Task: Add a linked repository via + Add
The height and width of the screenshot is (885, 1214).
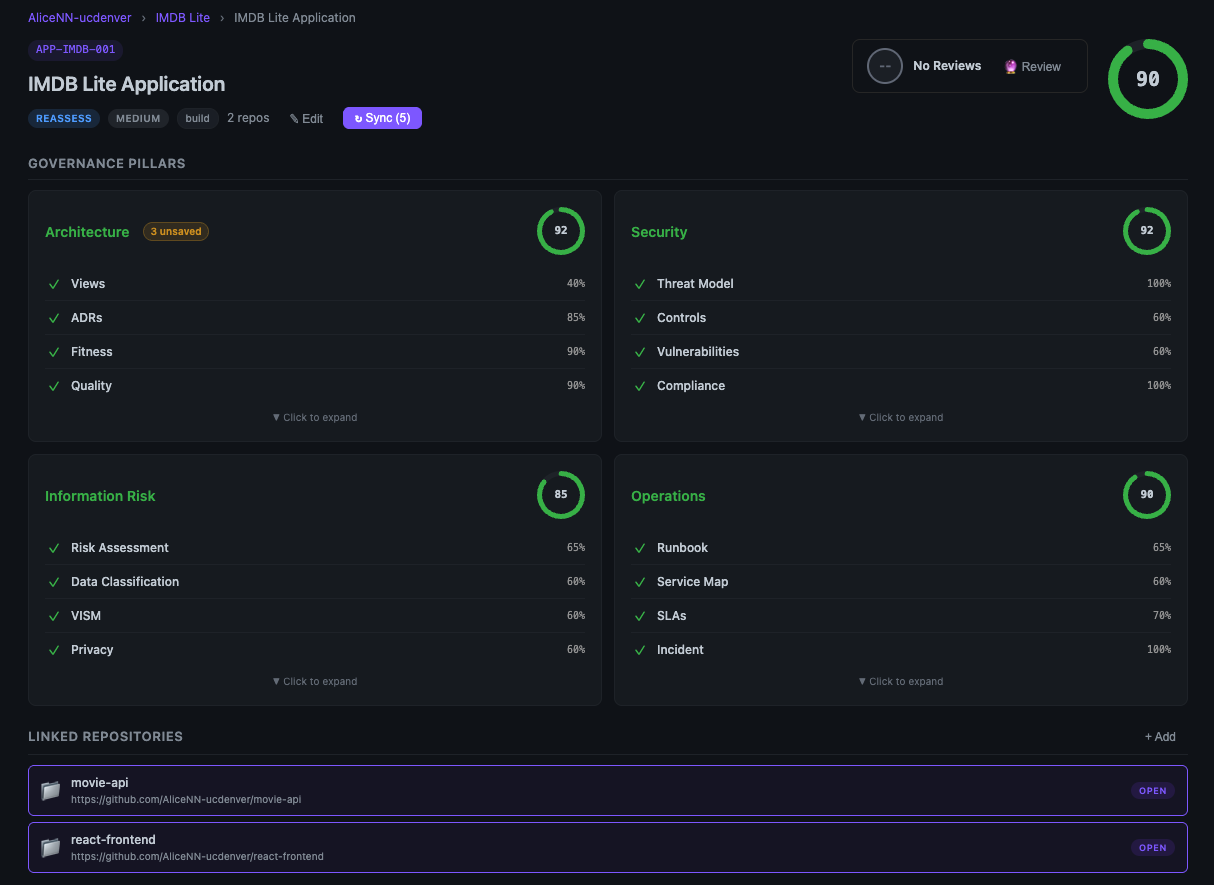Action: (1160, 736)
